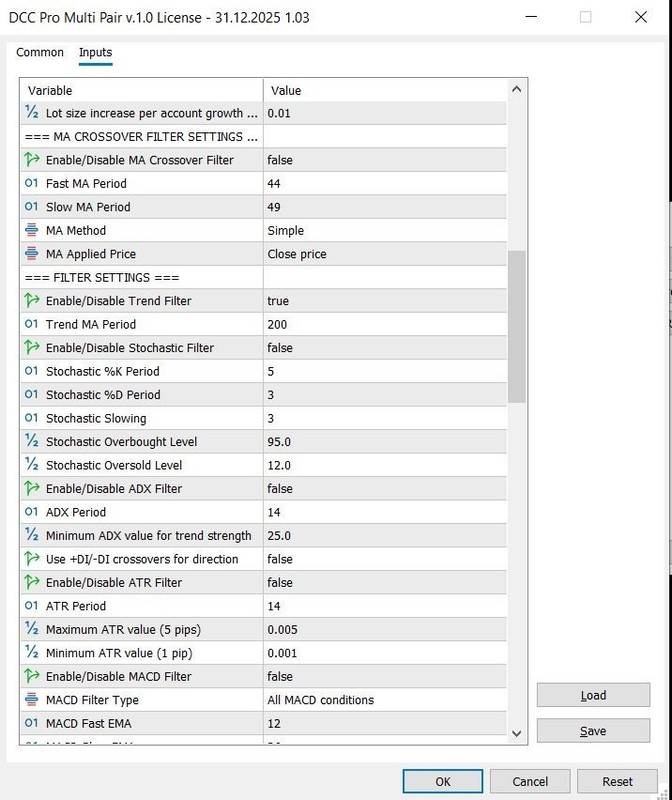Click the Value column header
The image size is (672, 800).
click(x=385, y=90)
